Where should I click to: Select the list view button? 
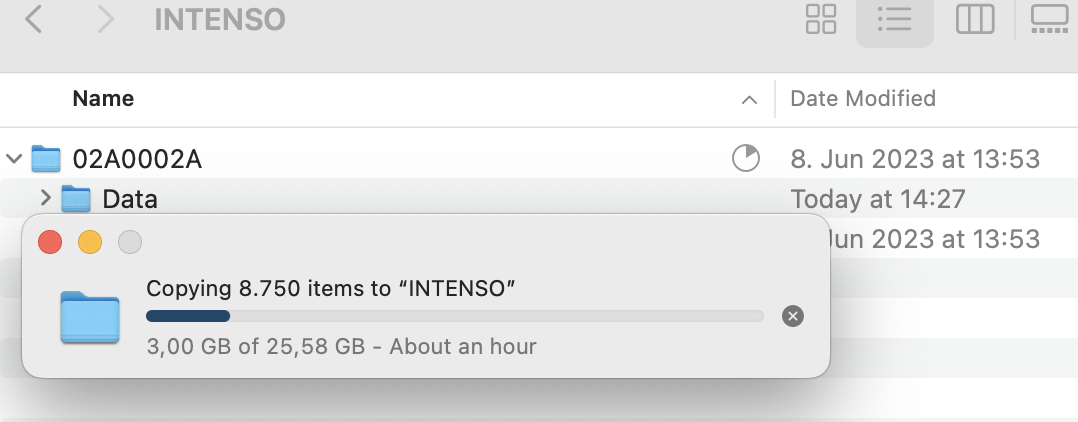(x=894, y=19)
